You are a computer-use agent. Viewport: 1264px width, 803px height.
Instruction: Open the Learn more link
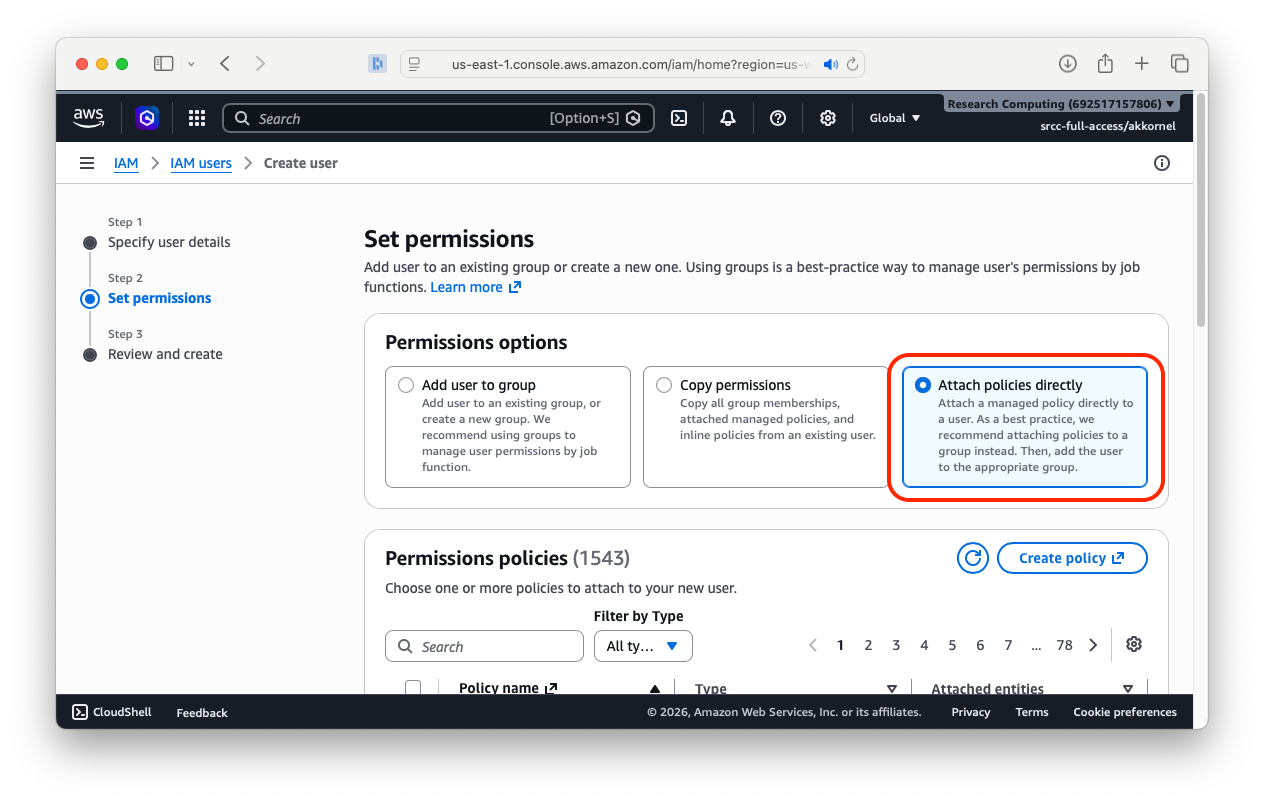tap(476, 287)
